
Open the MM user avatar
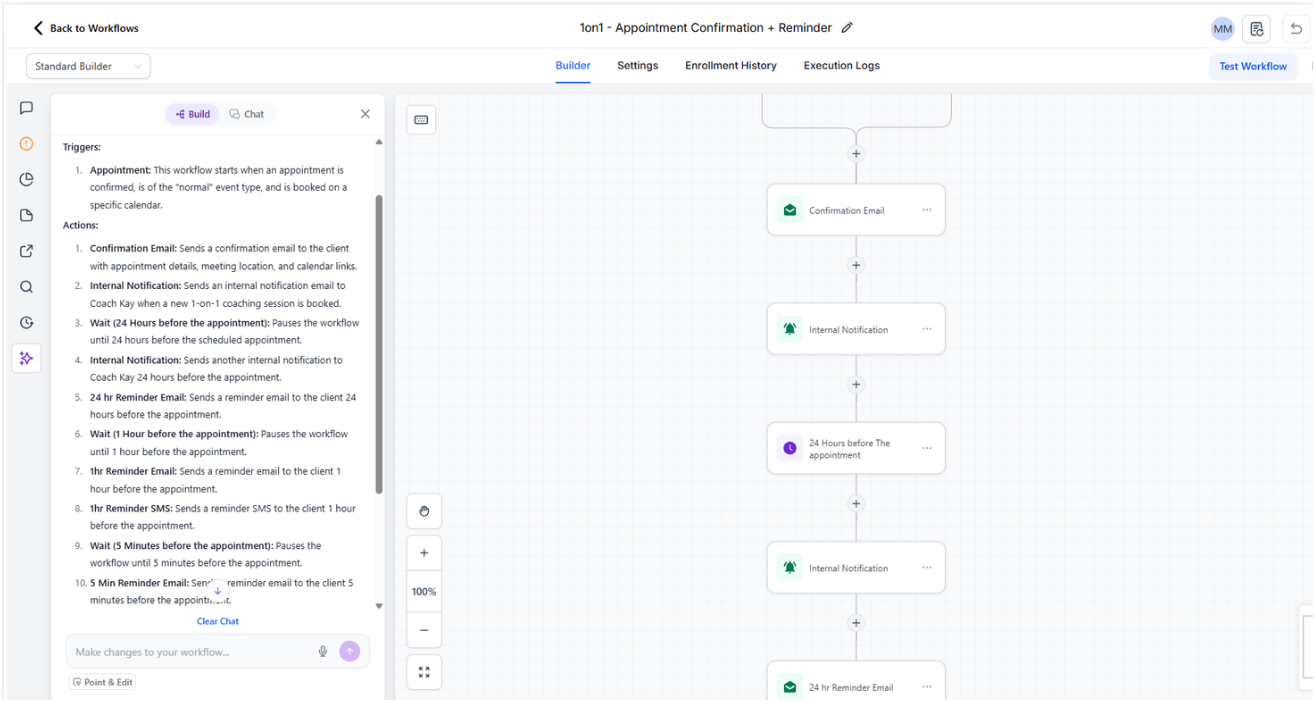[1222, 29]
